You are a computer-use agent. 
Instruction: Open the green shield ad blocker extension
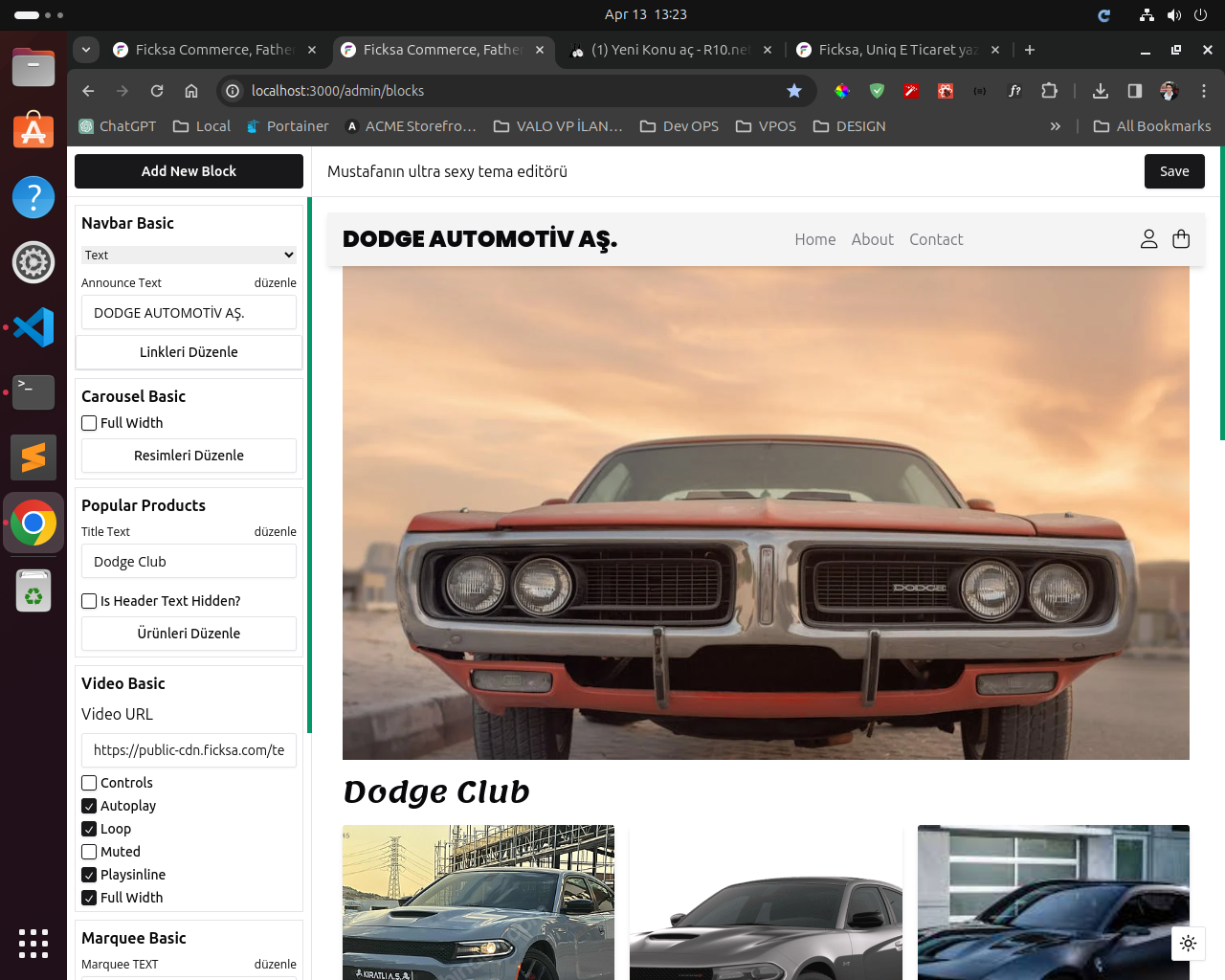pos(877,91)
